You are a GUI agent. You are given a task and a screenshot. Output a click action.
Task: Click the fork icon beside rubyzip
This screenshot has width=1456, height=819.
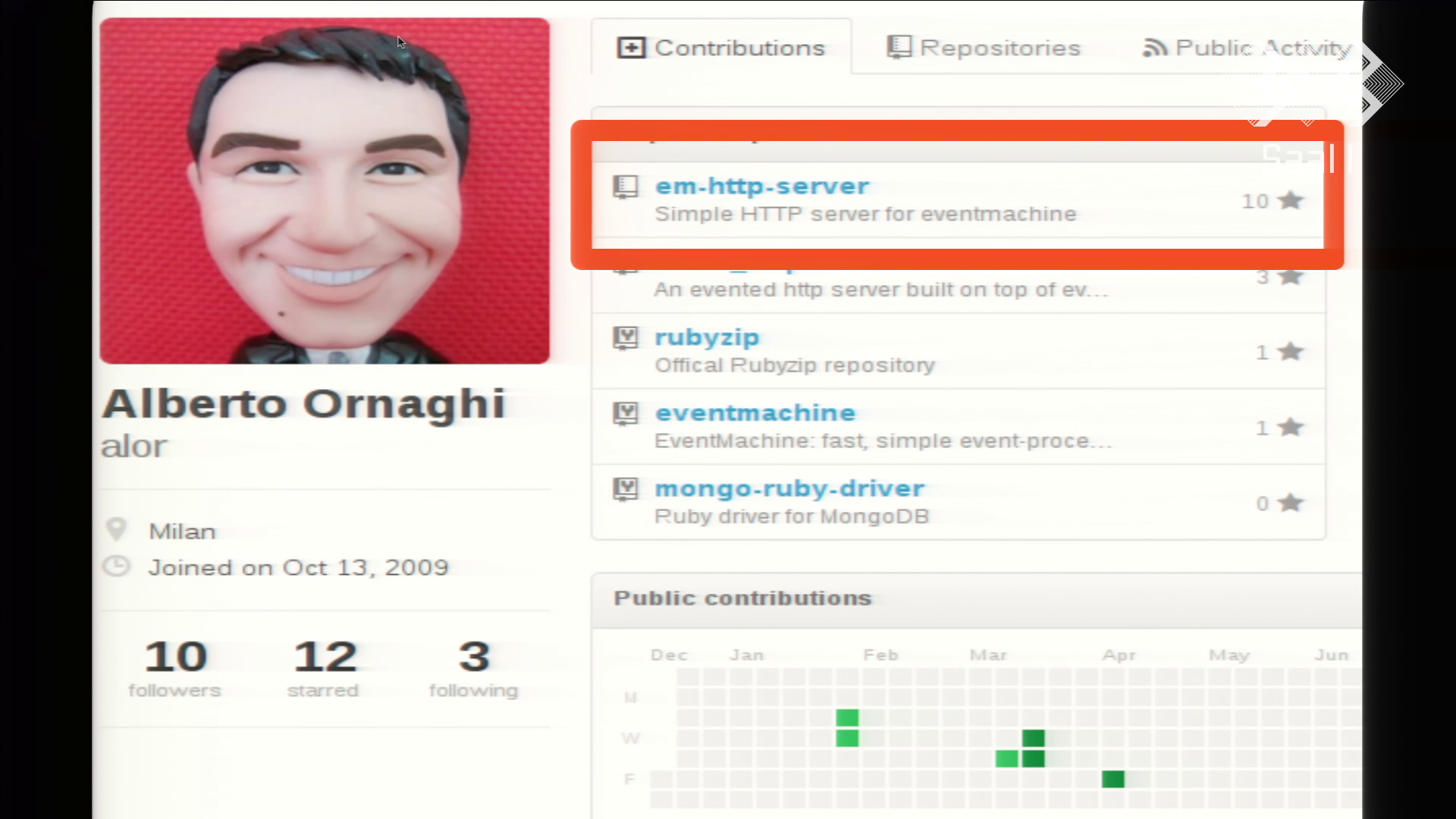(x=626, y=337)
